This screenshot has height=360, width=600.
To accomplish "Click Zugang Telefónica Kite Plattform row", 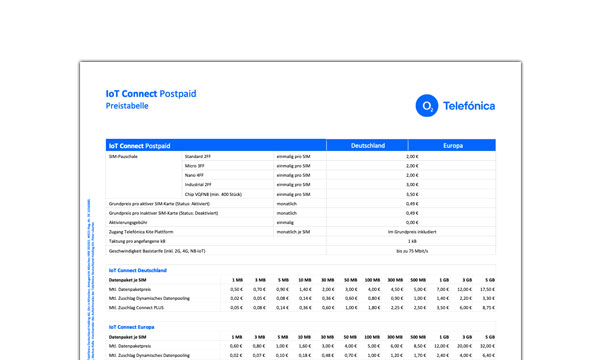I will tap(301, 232).
